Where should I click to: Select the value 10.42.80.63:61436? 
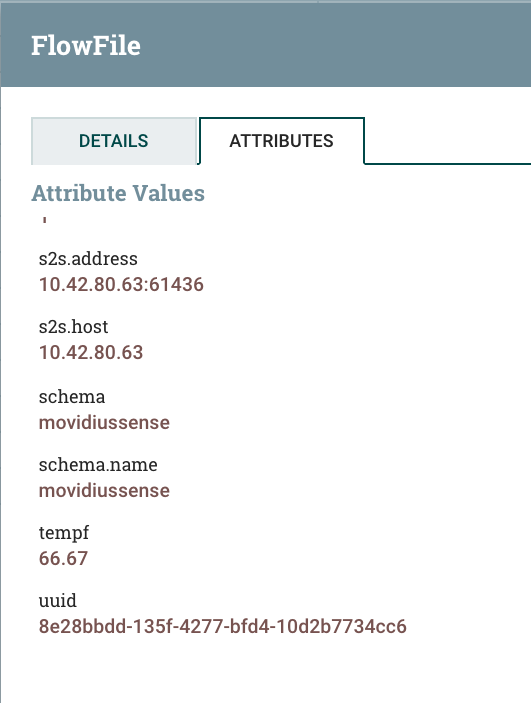[121, 285]
